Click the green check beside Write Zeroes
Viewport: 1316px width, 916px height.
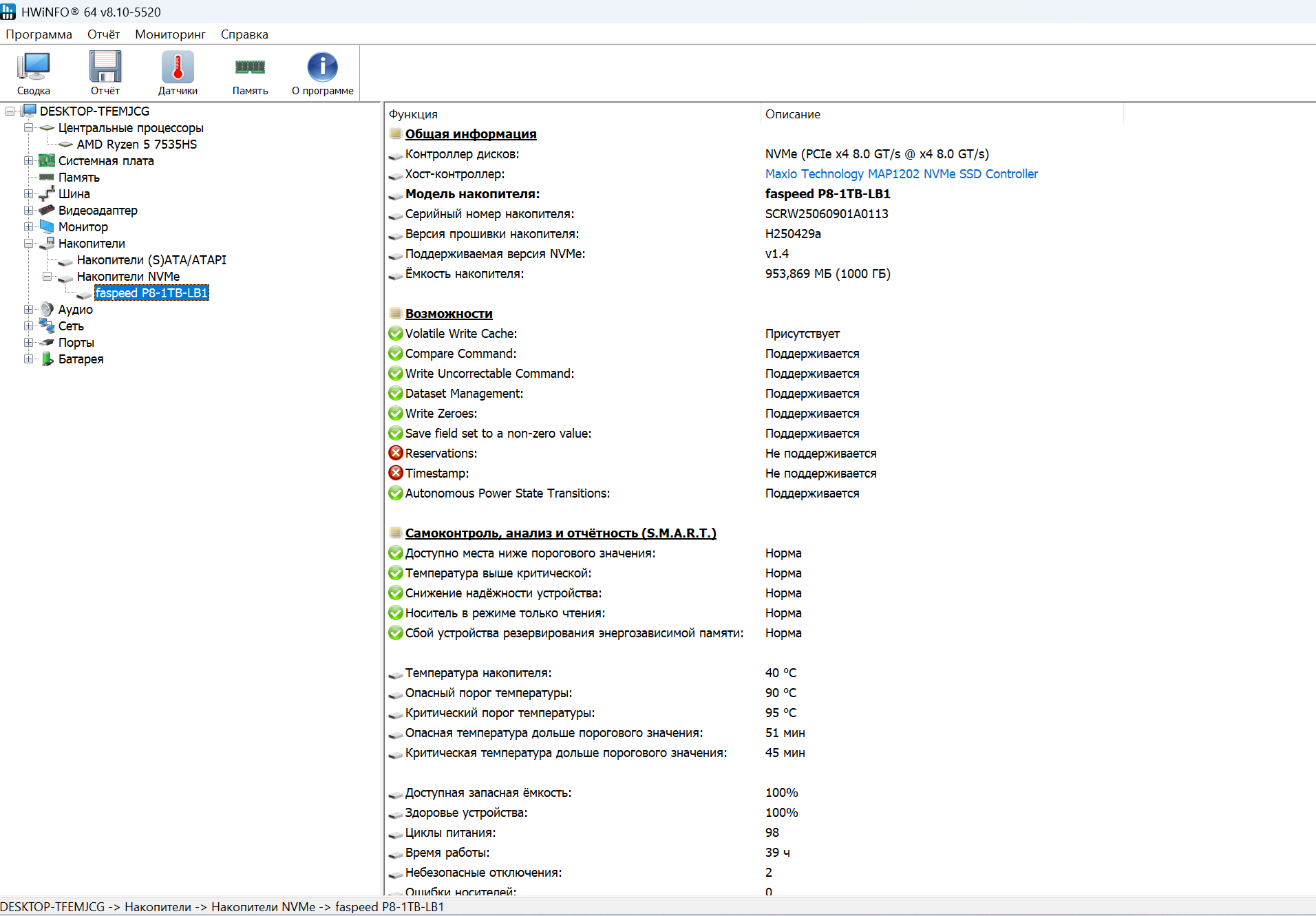click(396, 413)
